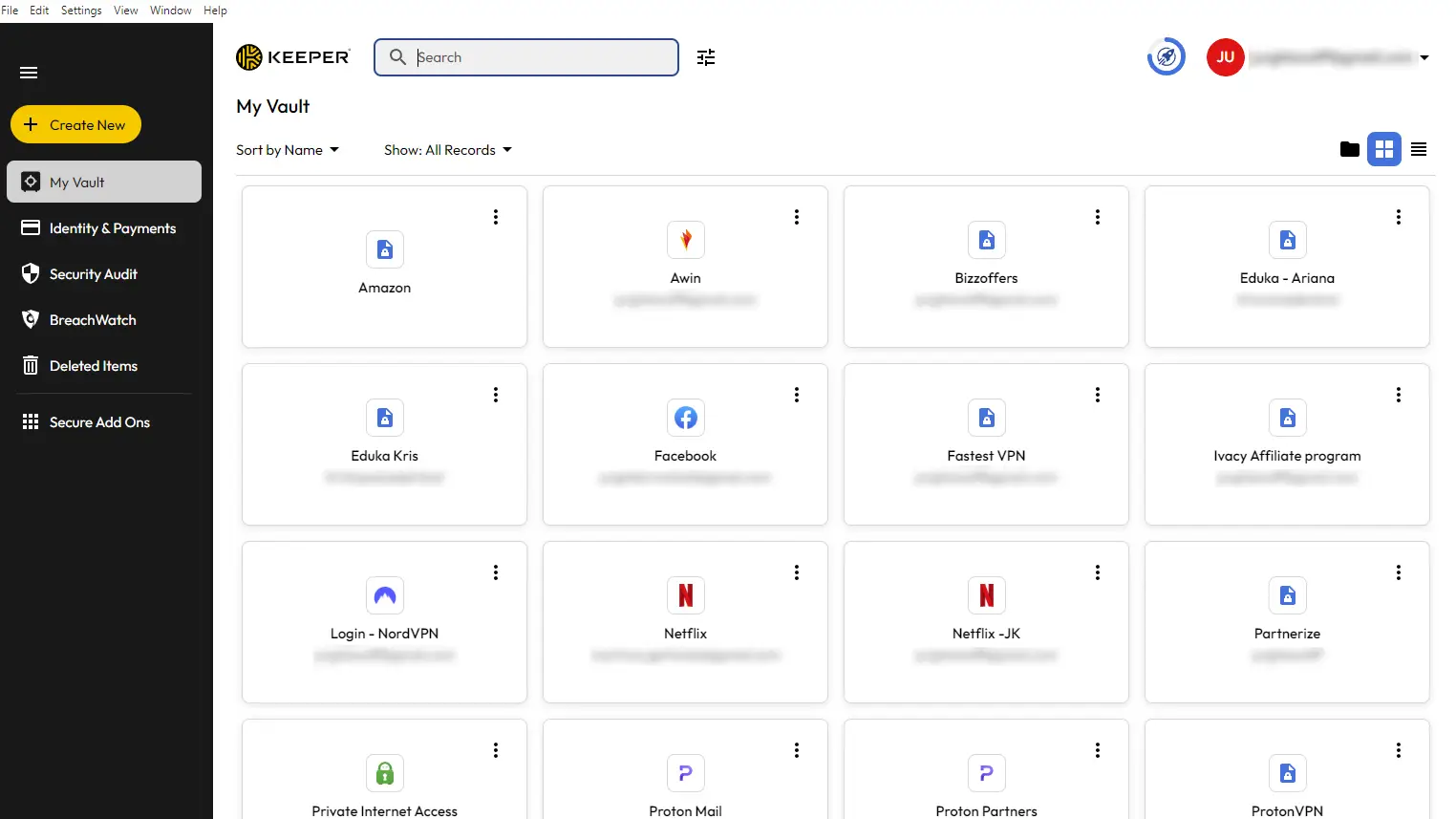The height and width of the screenshot is (819, 1456).
Task: Open the three-dot menu on Bizzoffers card
Action: click(1098, 217)
